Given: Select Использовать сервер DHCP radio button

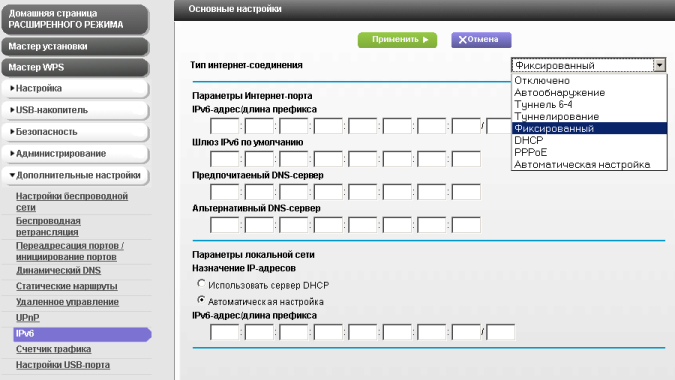Looking at the screenshot, I should [201, 283].
